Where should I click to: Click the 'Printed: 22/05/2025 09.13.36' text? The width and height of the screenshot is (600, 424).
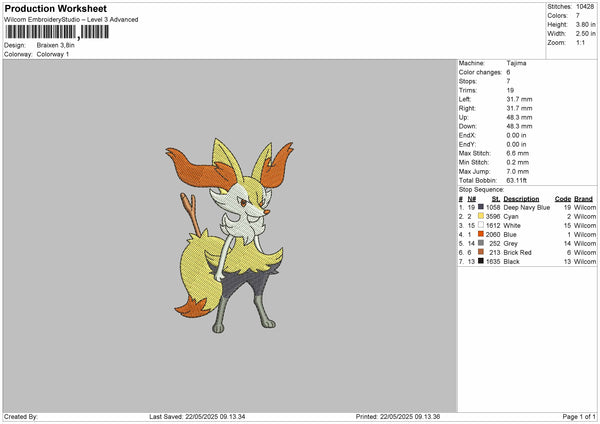[398, 417]
